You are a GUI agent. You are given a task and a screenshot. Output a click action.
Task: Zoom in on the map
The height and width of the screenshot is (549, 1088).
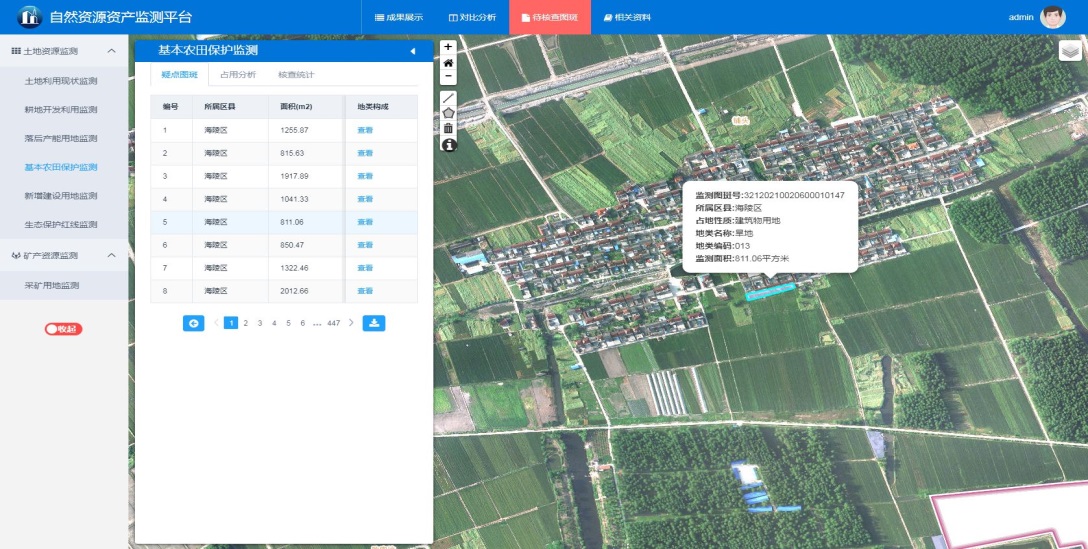[448, 47]
